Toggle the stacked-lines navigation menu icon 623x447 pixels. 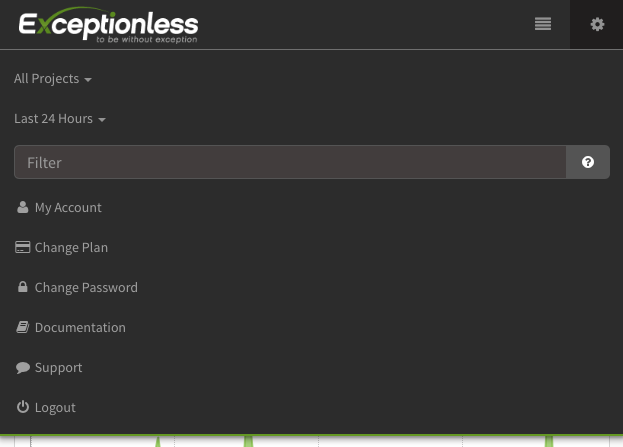pos(543,25)
